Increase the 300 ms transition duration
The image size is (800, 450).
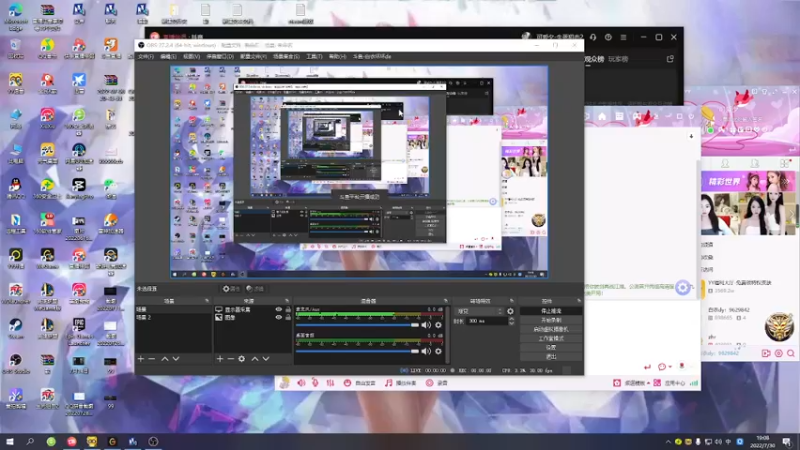pyautogui.click(x=511, y=319)
